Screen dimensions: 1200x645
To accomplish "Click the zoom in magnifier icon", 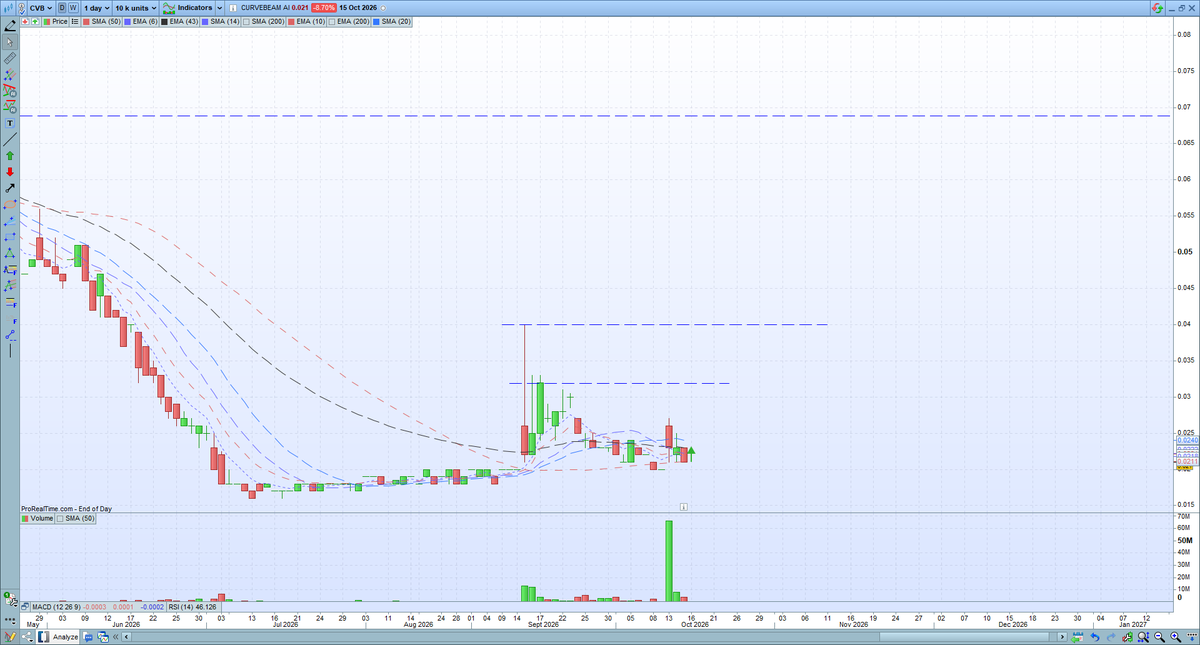I will point(1175,637).
